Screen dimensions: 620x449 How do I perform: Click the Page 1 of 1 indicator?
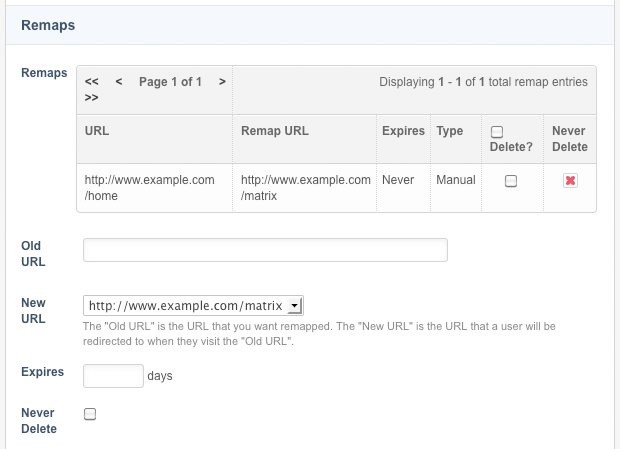click(x=170, y=82)
